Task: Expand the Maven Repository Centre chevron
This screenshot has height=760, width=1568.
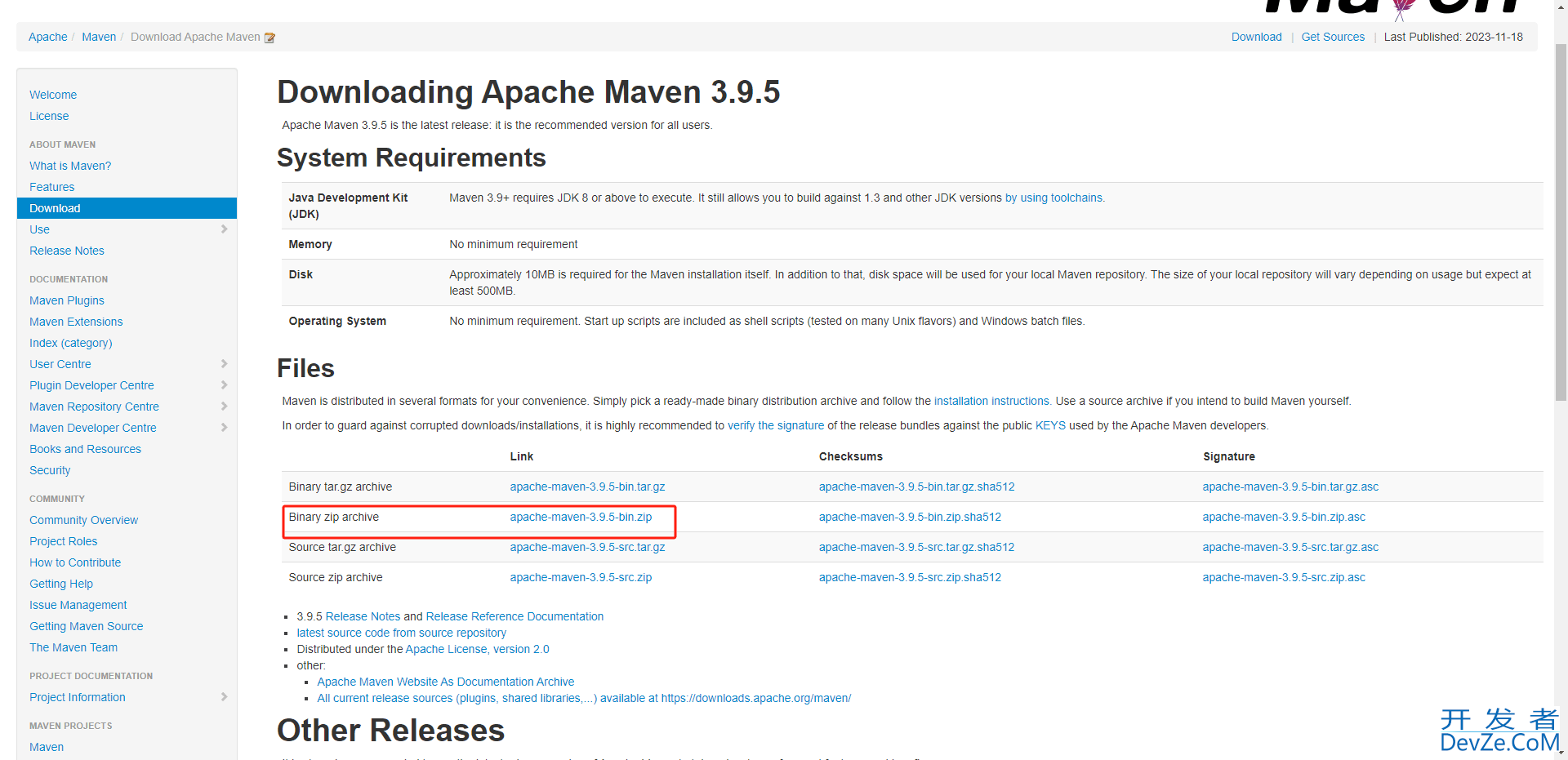Action: pyautogui.click(x=224, y=407)
